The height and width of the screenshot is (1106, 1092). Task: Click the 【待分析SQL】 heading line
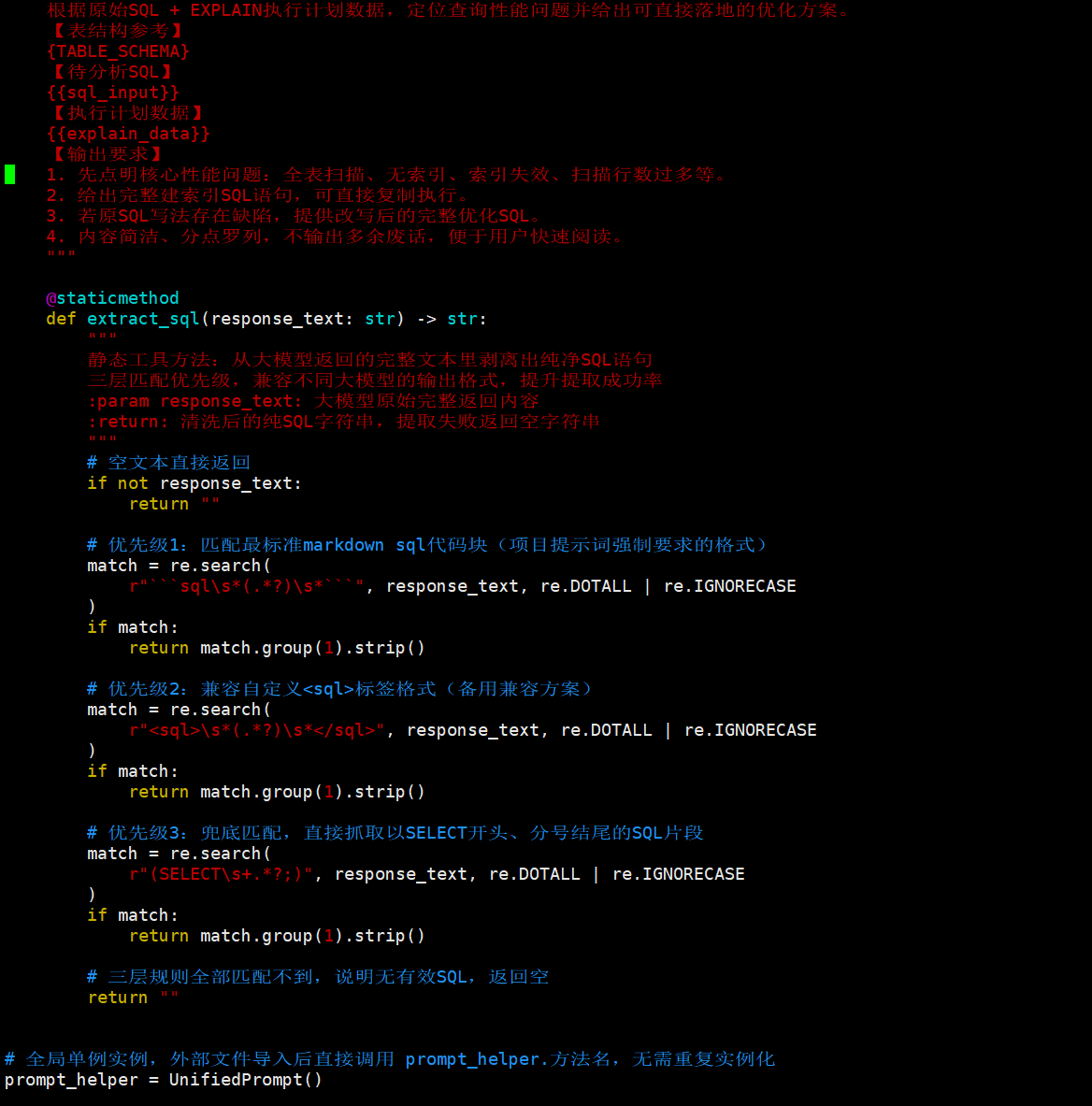113,72
